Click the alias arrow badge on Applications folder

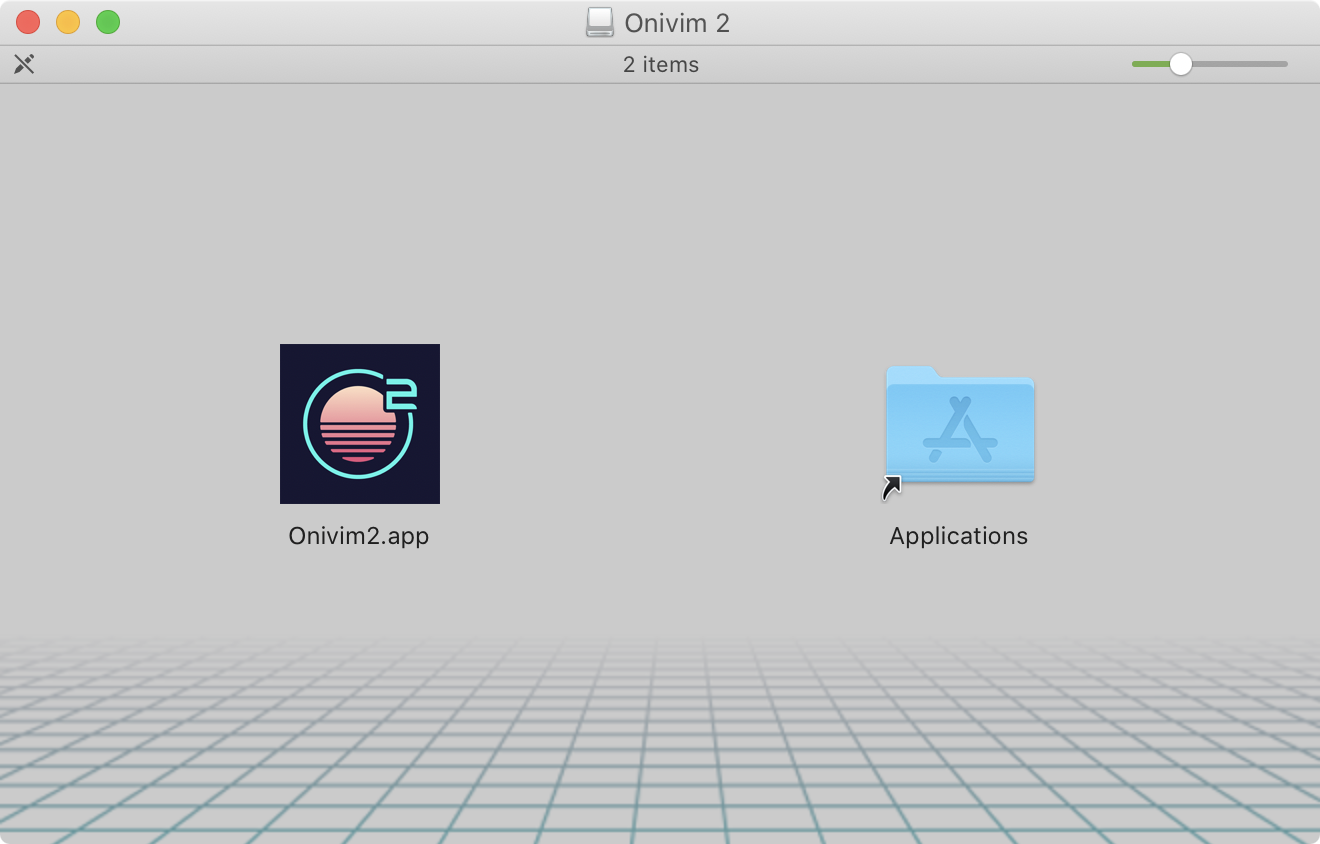[891, 487]
